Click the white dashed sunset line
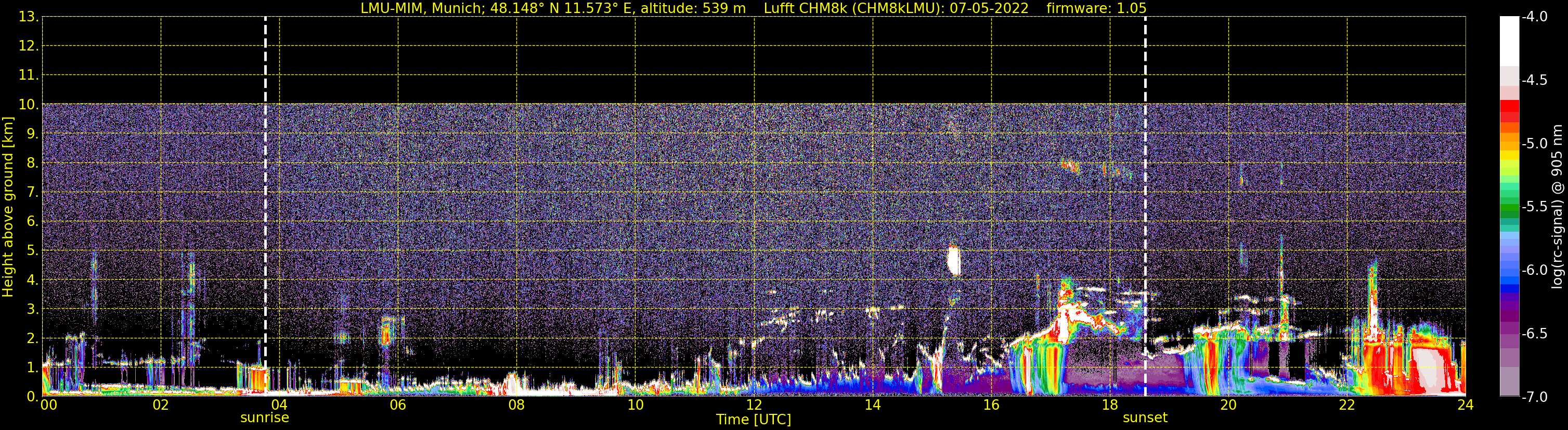 (x=1145, y=207)
